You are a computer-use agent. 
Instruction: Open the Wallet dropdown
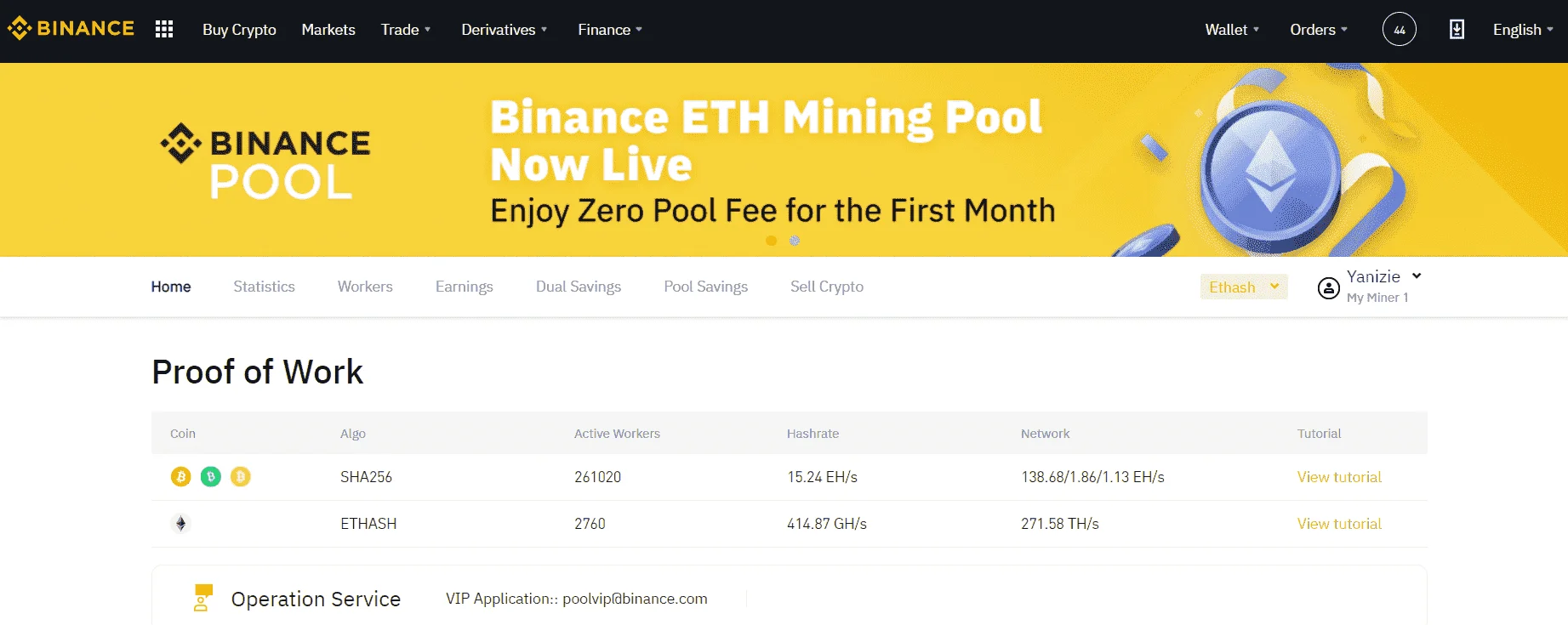coord(1232,30)
